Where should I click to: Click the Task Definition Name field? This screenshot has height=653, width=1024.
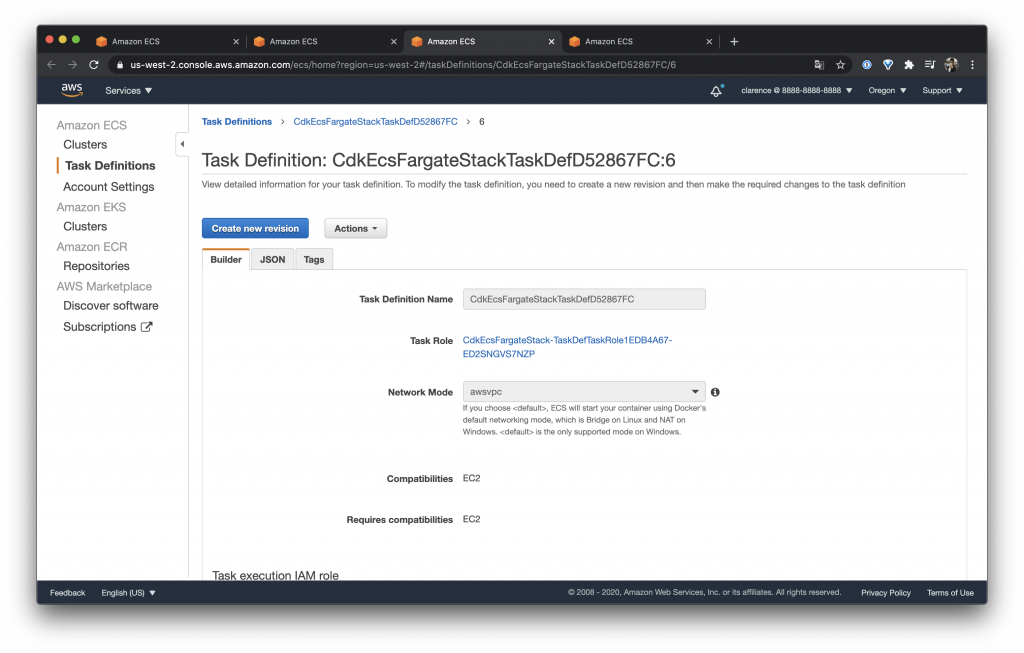point(584,299)
